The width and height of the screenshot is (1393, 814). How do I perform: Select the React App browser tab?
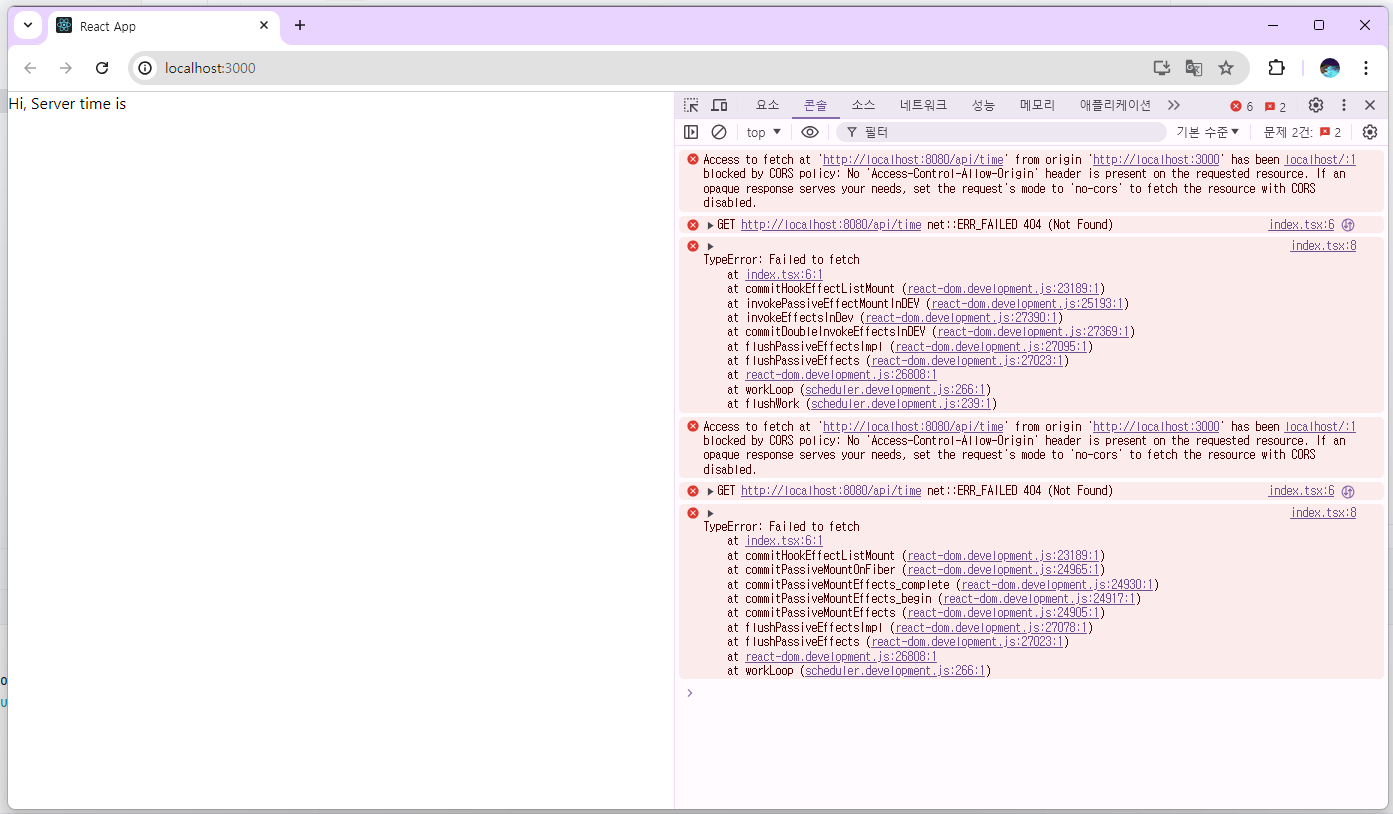(164, 26)
